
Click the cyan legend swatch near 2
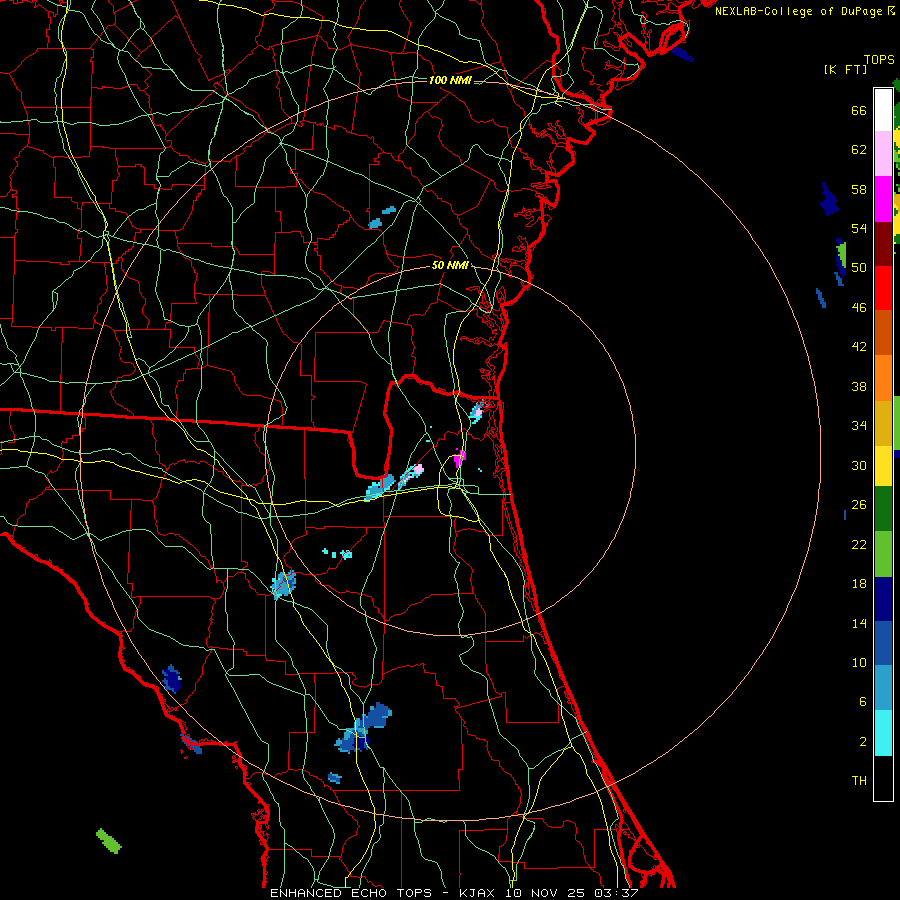(x=883, y=733)
